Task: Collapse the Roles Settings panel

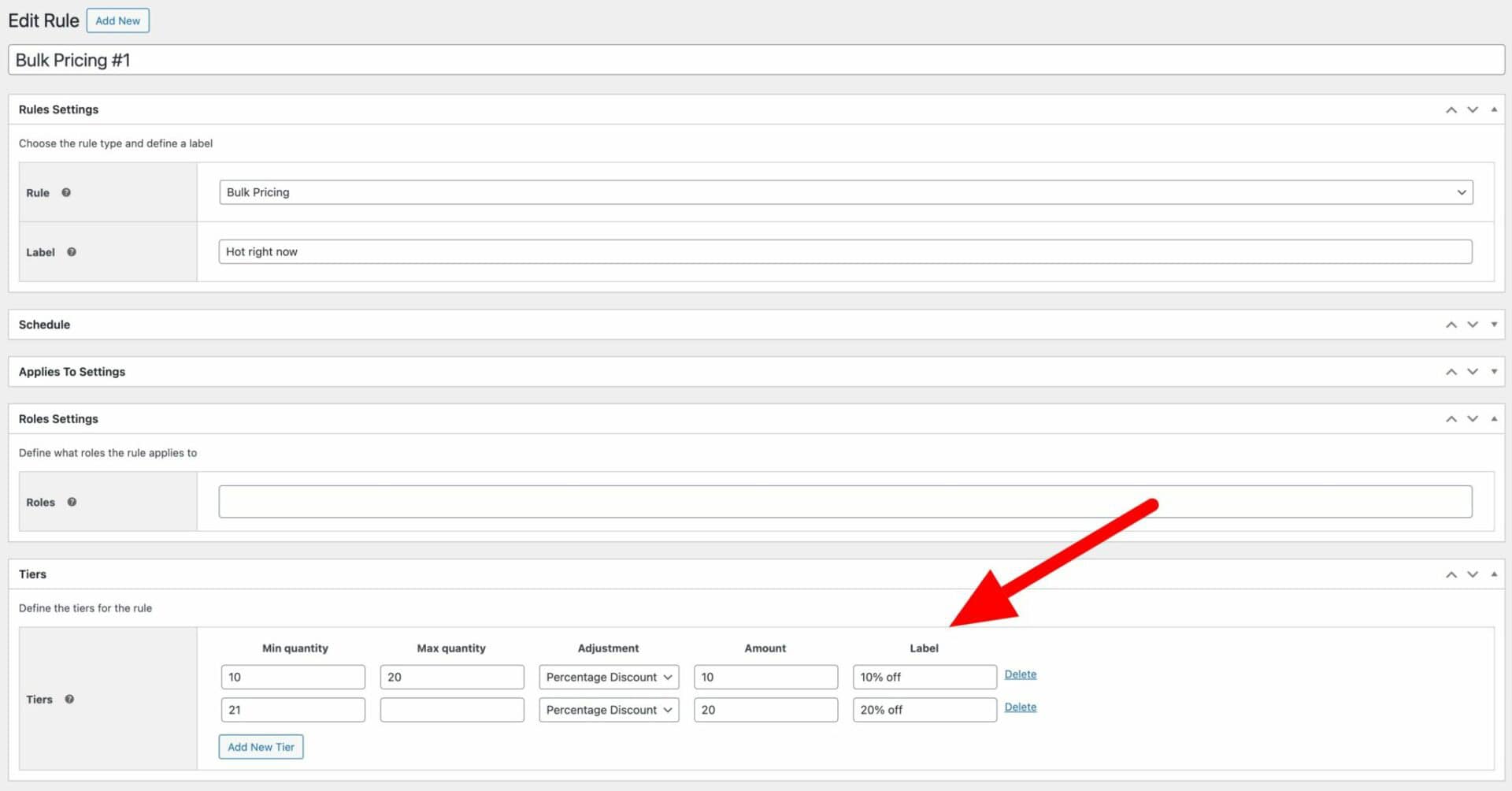Action: pos(1493,419)
